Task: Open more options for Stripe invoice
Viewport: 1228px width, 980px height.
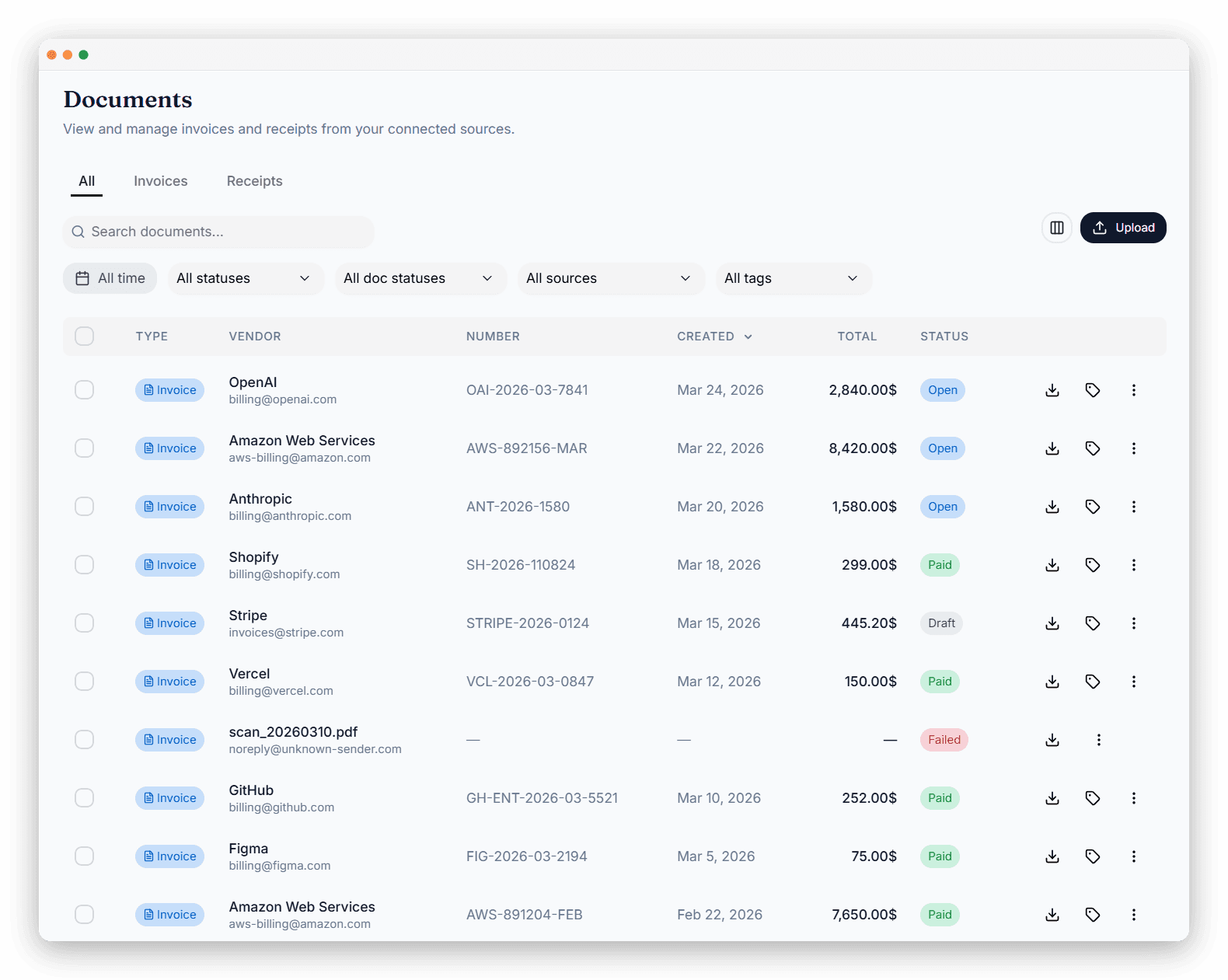Action: [x=1134, y=623]
